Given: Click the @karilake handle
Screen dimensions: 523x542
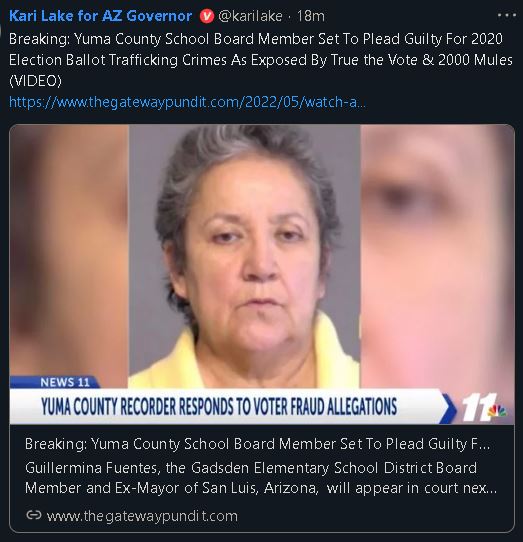Looking at the screenshot, I should pos(250,16).
